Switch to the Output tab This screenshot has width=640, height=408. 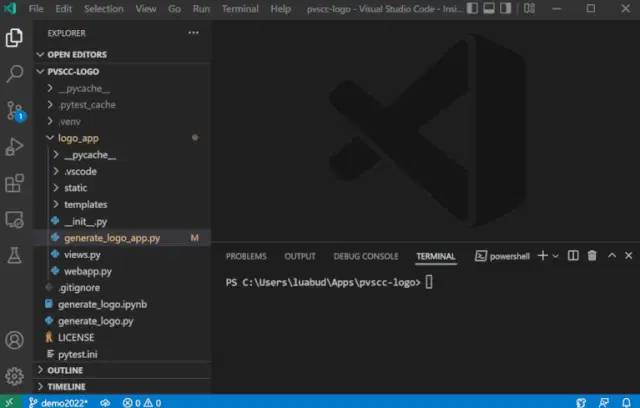tap(300, 256)
